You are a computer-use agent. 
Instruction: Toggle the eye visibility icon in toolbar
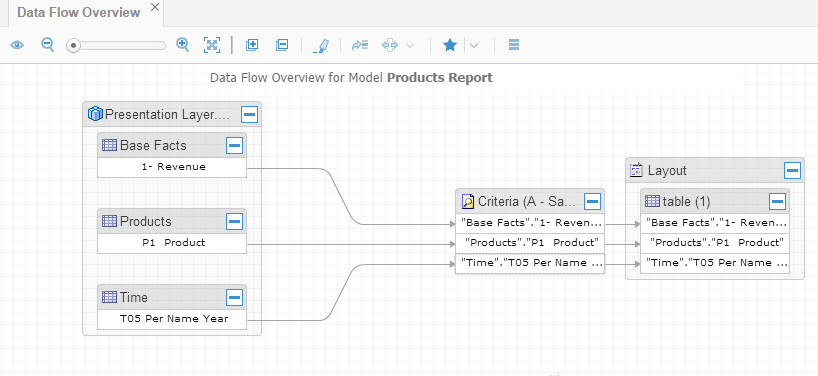(17, 45)
